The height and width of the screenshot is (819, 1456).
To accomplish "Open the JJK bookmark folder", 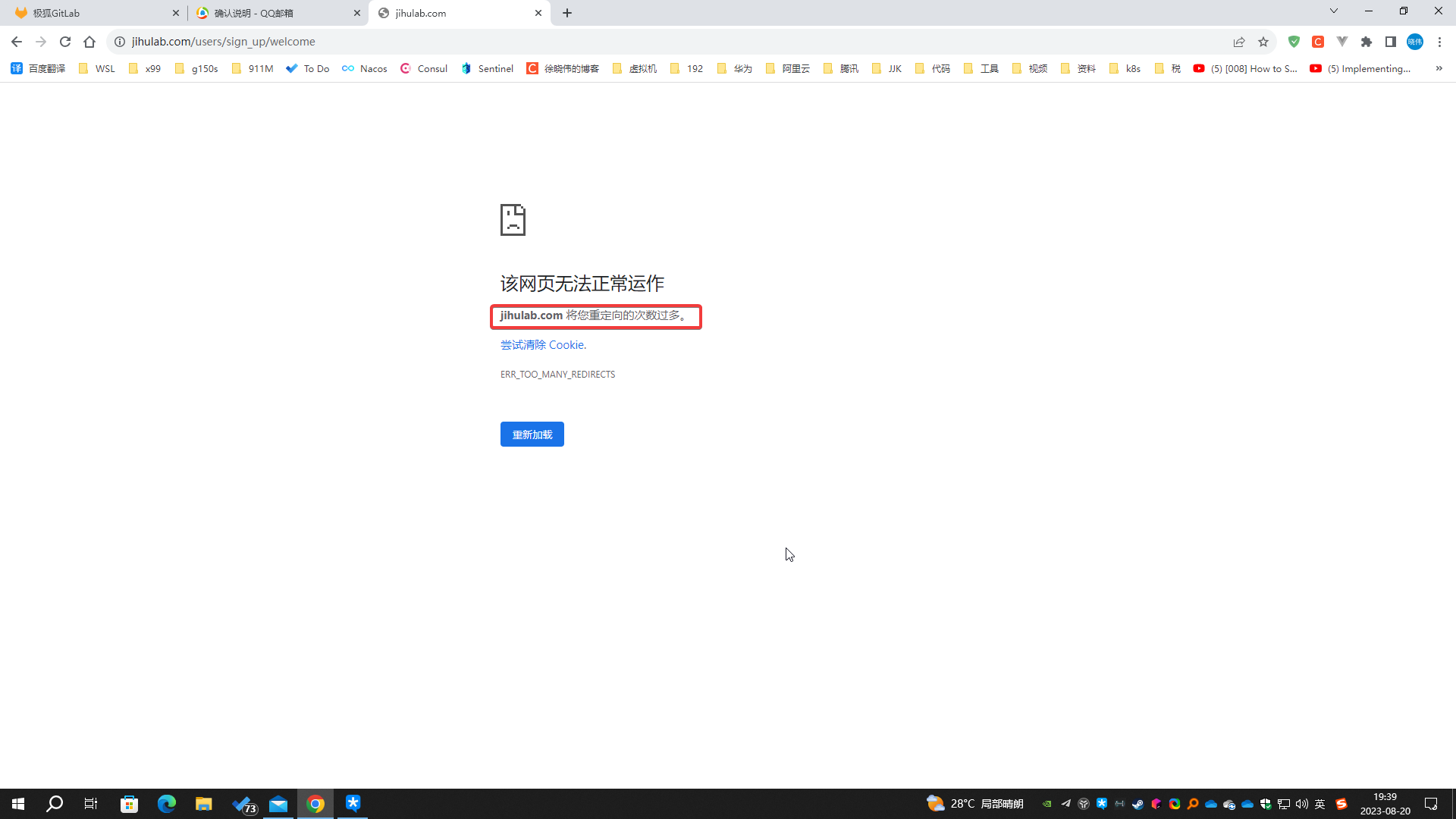I will [x=887, y=68].
